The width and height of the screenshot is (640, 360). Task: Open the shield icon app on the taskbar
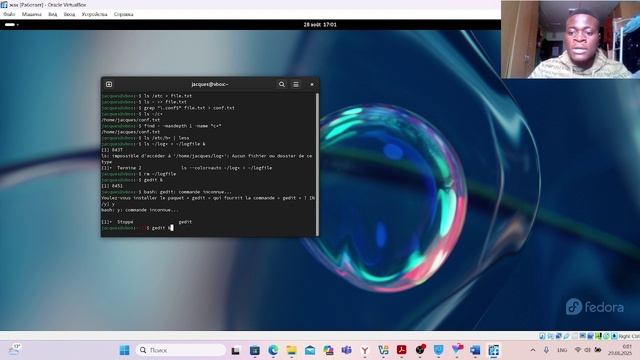tap(438, 350)
